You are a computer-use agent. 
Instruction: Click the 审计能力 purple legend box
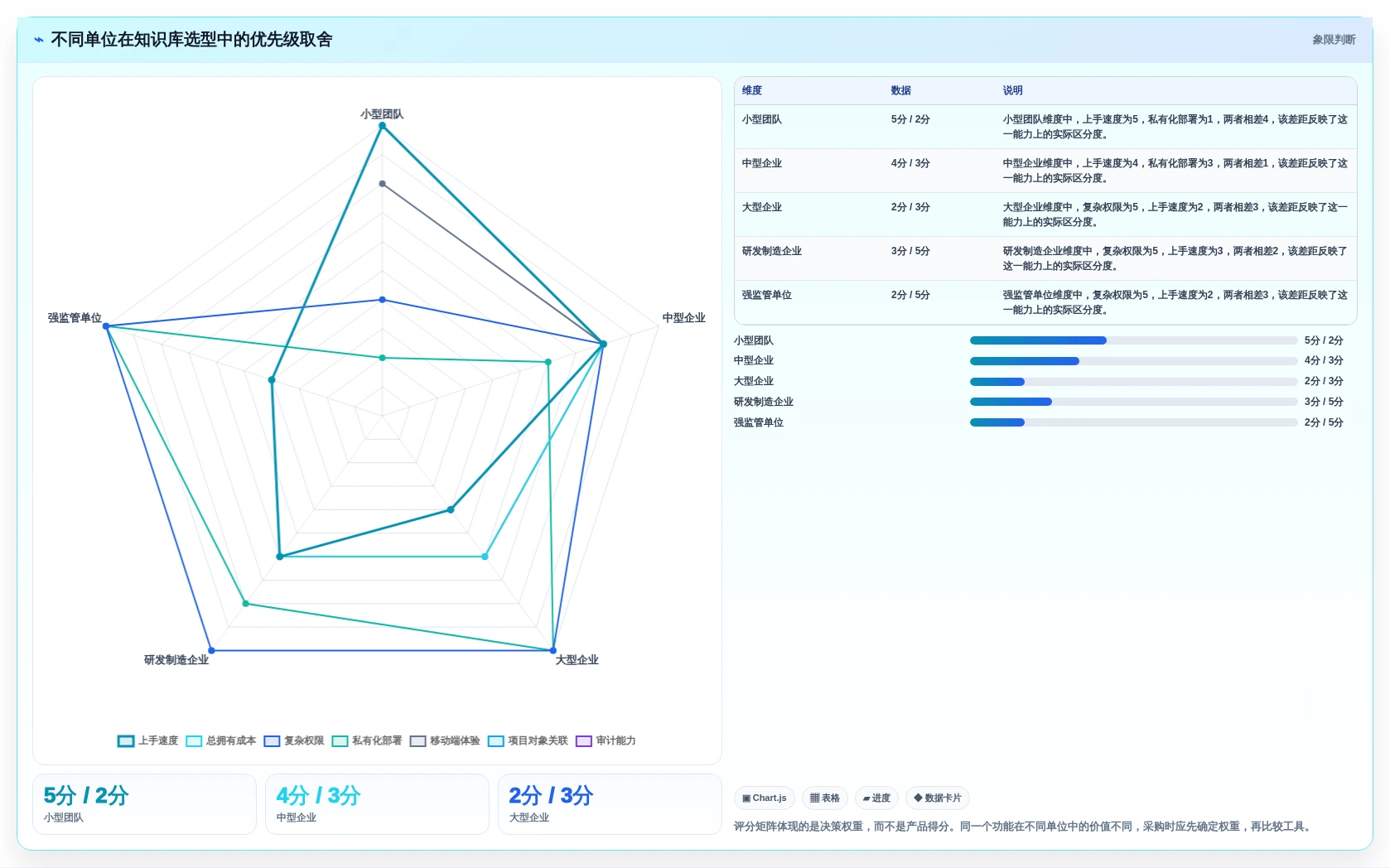click(x=583, y=741)
